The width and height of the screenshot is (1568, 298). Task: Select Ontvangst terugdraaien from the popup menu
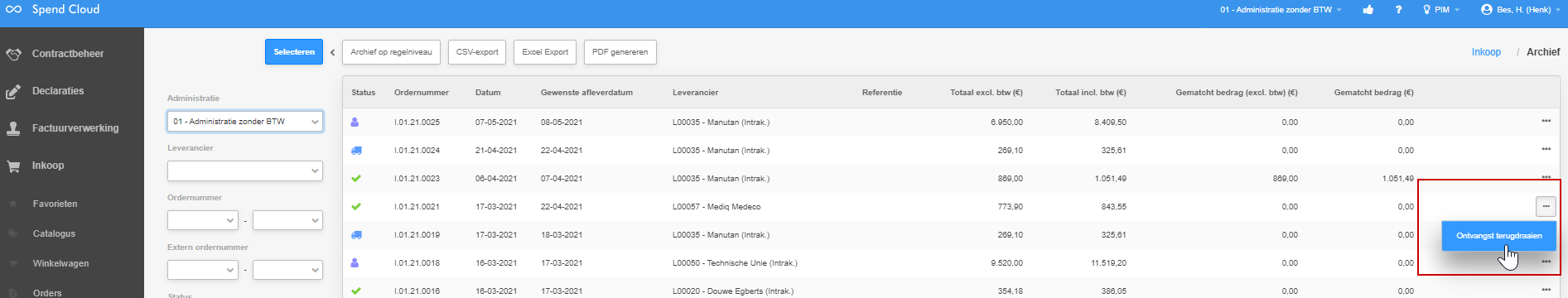(x=1499, y=236)
